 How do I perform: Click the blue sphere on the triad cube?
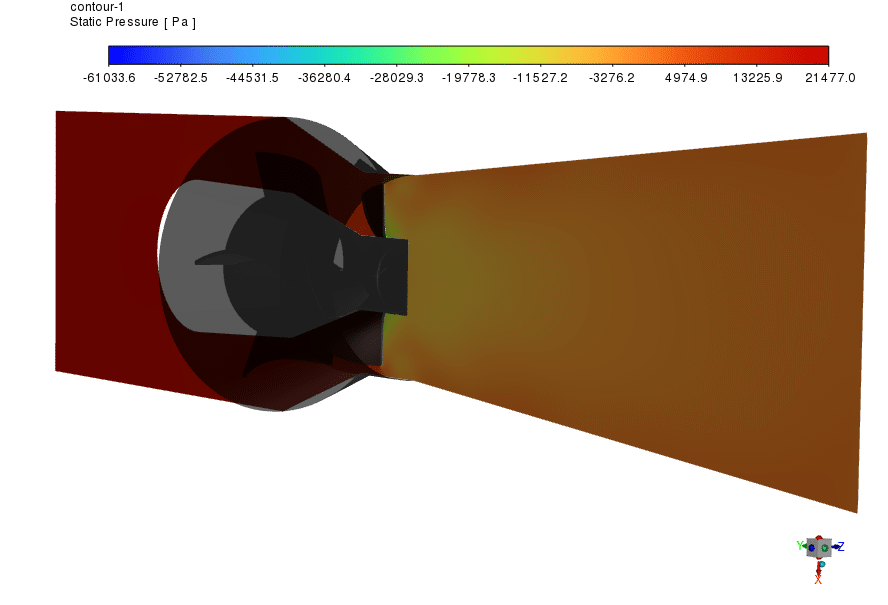pyautogui.click(x=811, y=547)
